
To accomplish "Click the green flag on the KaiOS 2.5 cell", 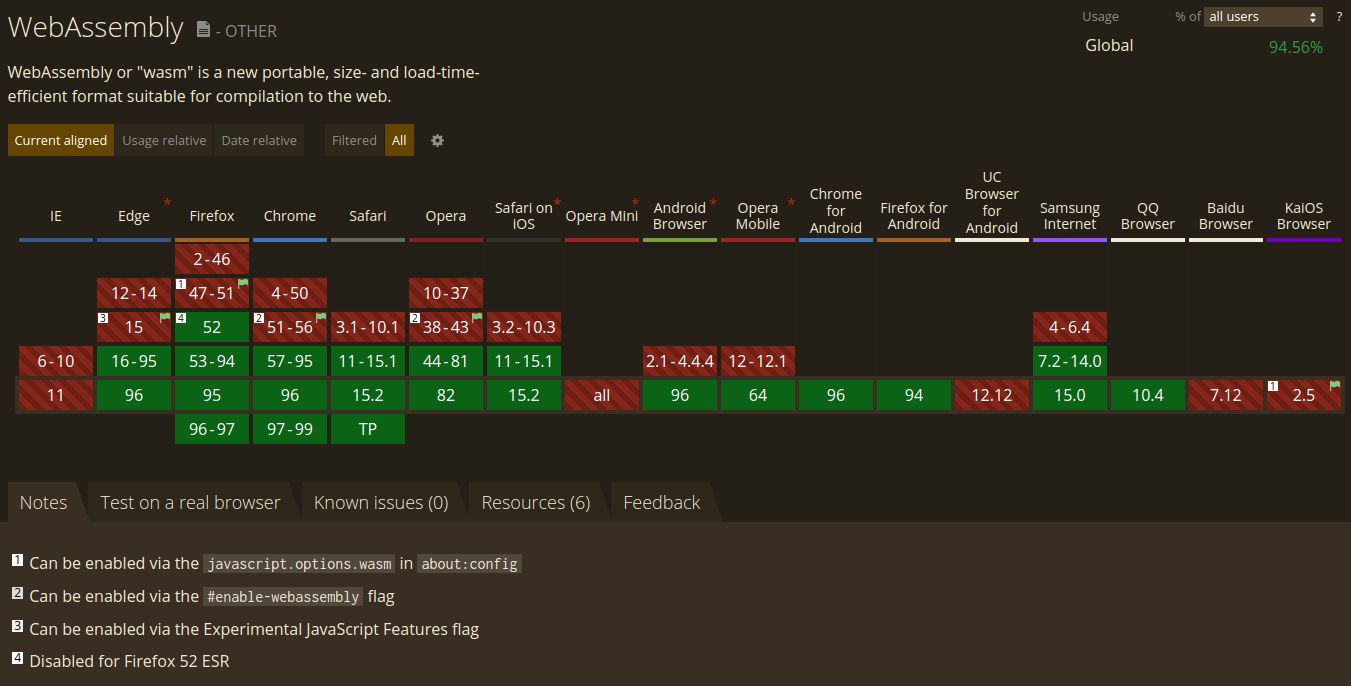I will pos(1335,386).
